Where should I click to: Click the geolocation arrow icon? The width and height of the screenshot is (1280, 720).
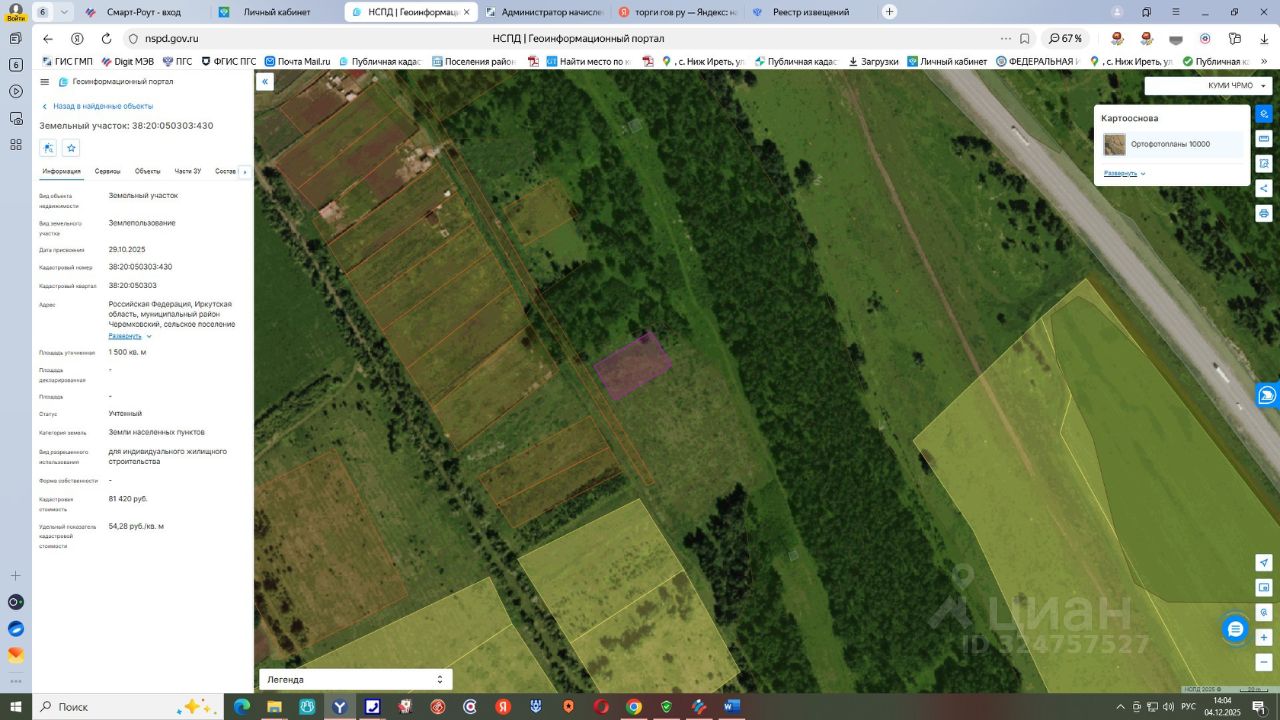click(1264, 563)
